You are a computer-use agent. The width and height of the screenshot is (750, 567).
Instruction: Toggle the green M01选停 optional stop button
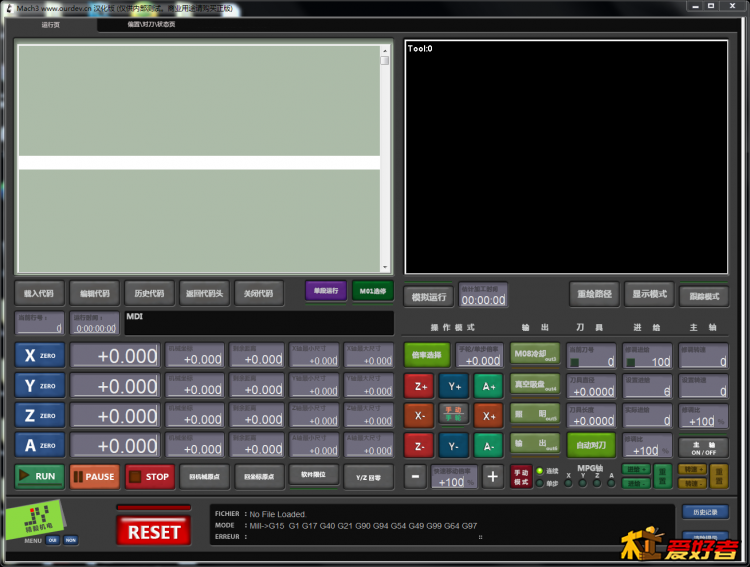click(373, 291)
